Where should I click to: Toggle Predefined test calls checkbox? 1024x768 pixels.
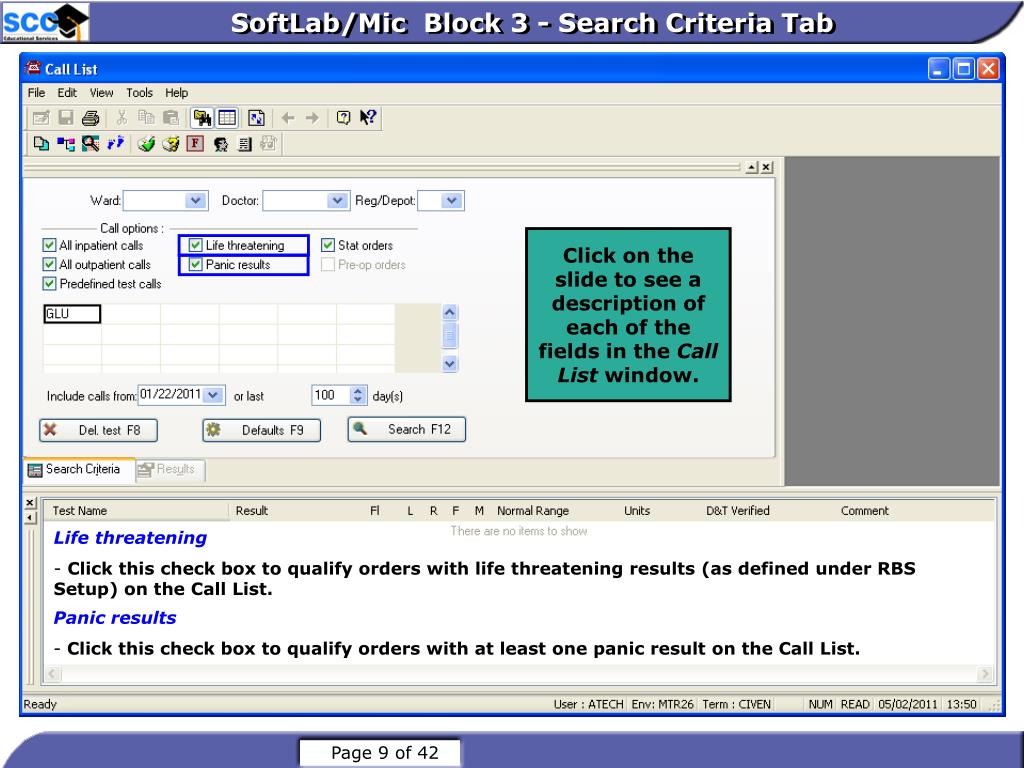pyautogui.click(x=49, y=283)
